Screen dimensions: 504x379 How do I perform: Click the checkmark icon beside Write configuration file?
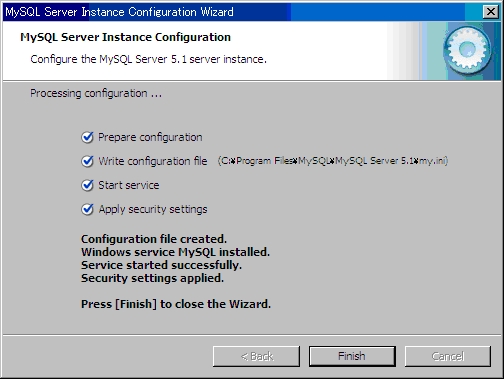pyautogui.click(x=87, y=161)
